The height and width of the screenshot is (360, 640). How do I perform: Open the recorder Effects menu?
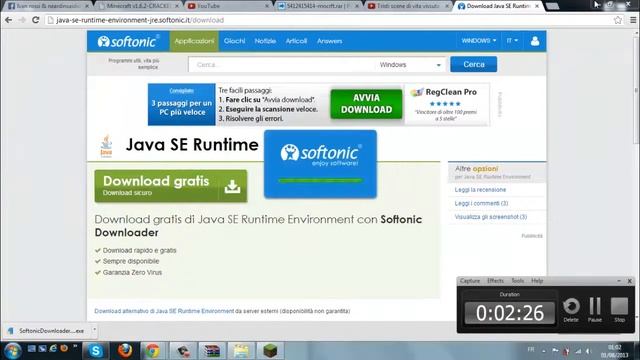click(495, 281)
